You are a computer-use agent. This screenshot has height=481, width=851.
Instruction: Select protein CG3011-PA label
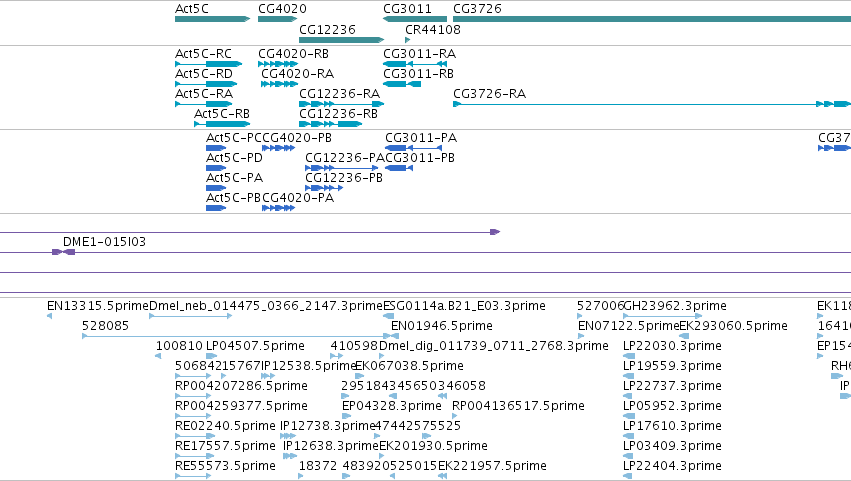(421, 138)
